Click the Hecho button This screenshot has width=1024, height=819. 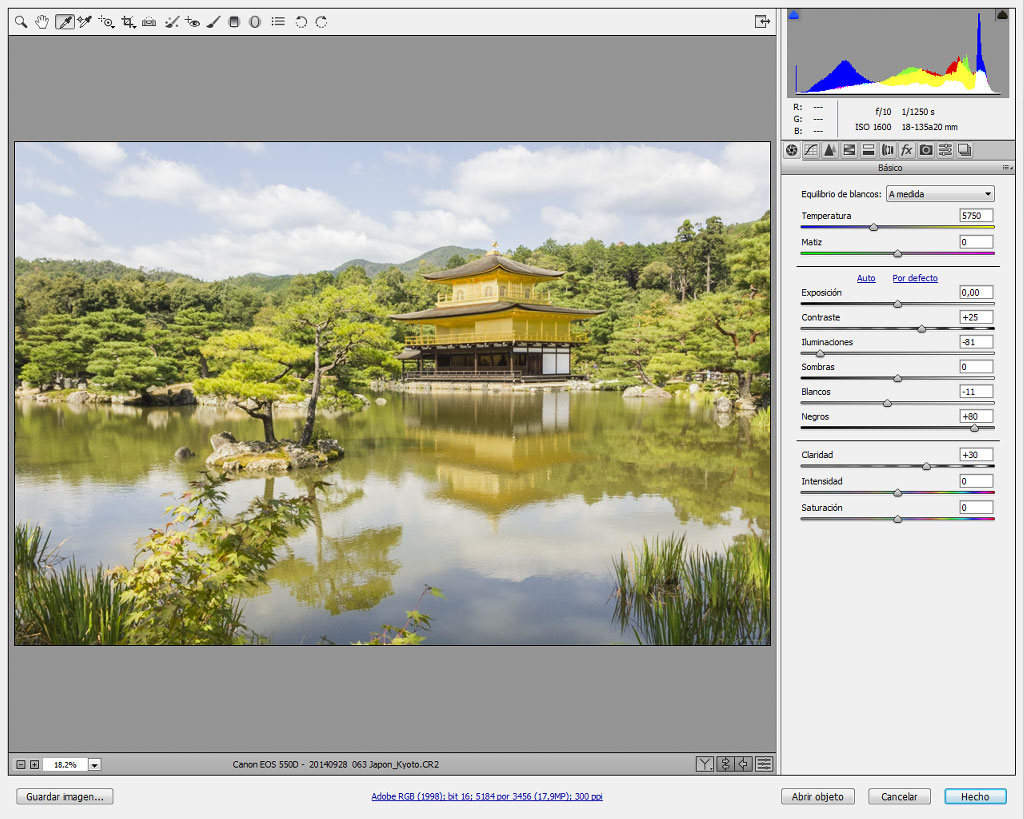tap(975, 797)
